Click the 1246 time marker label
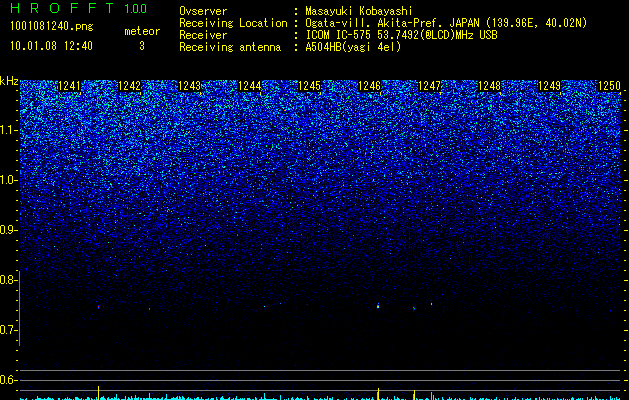This screenshot has width=629, height=400. point(369,86)
